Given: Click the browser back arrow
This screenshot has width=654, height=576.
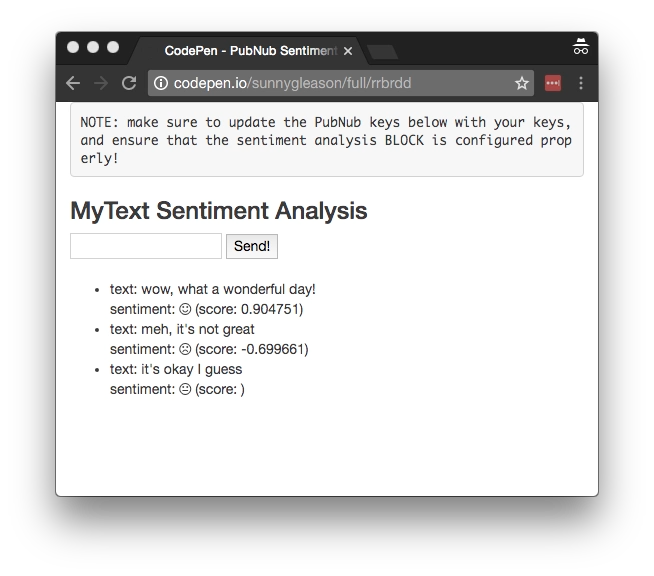Looking at the screenshot, I should point(72,83).
